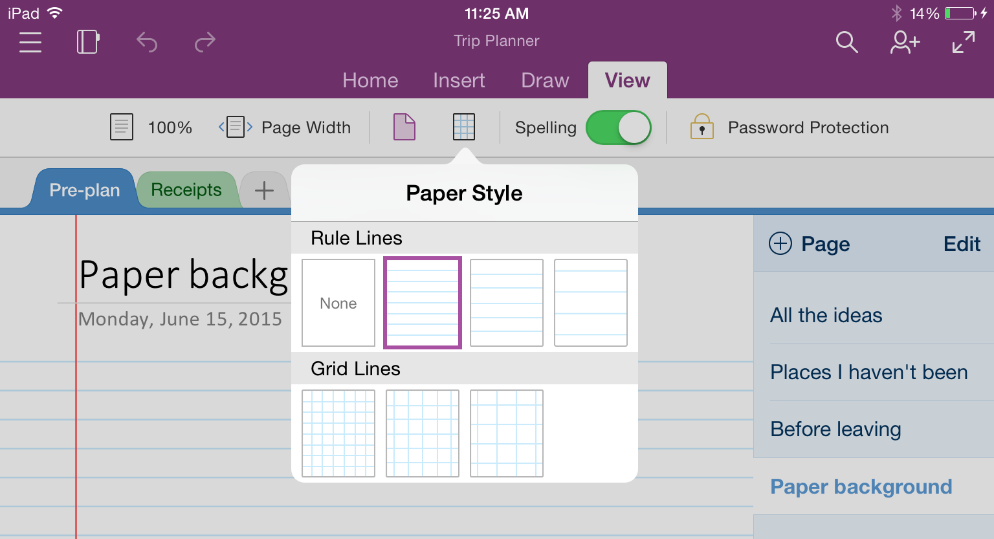Open the Places I haven't been page
Viewport: 994px width, 539px height.
868,372
